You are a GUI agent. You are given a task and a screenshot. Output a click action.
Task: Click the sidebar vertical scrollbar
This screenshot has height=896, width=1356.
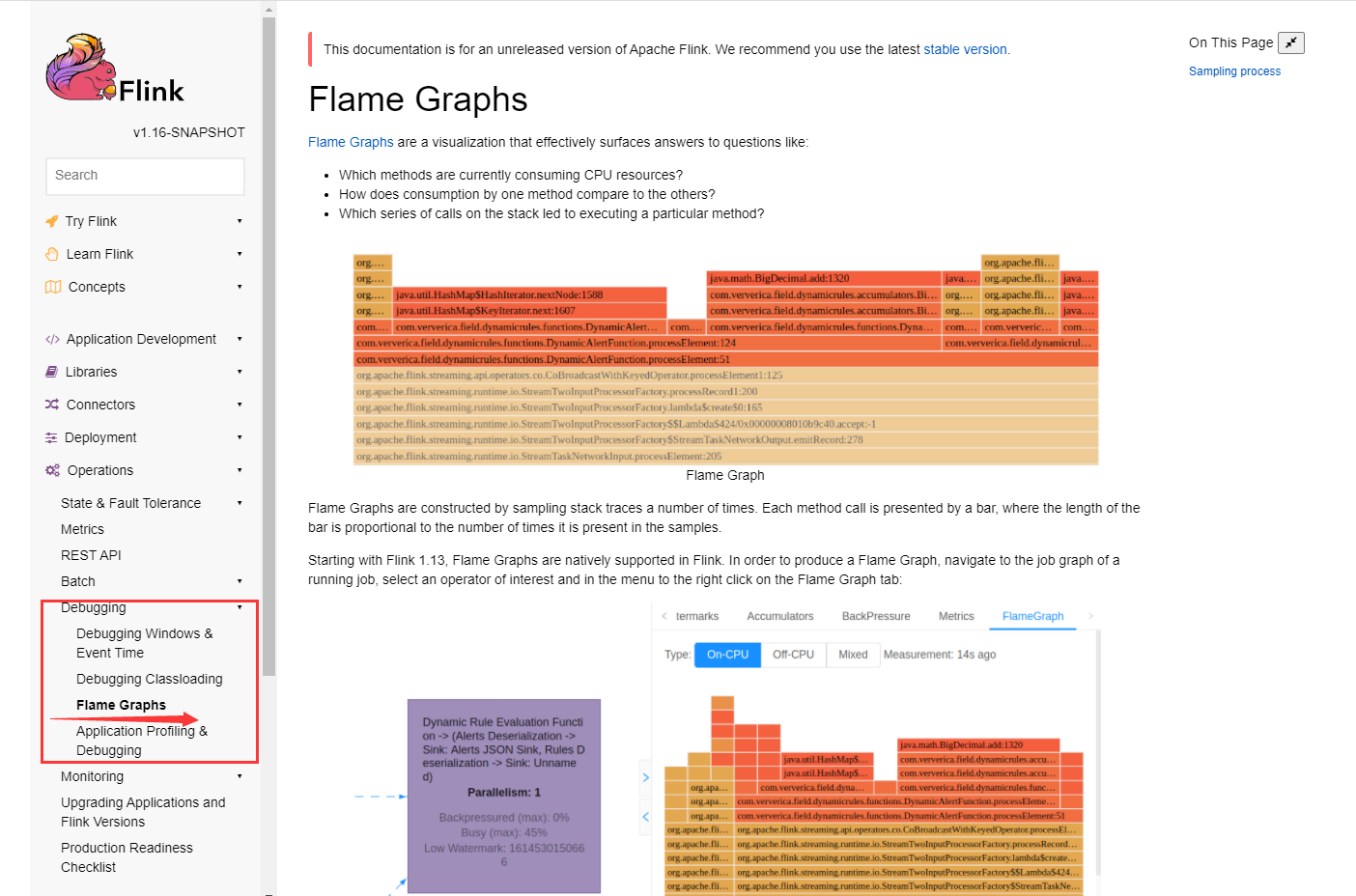pos(268,348)
